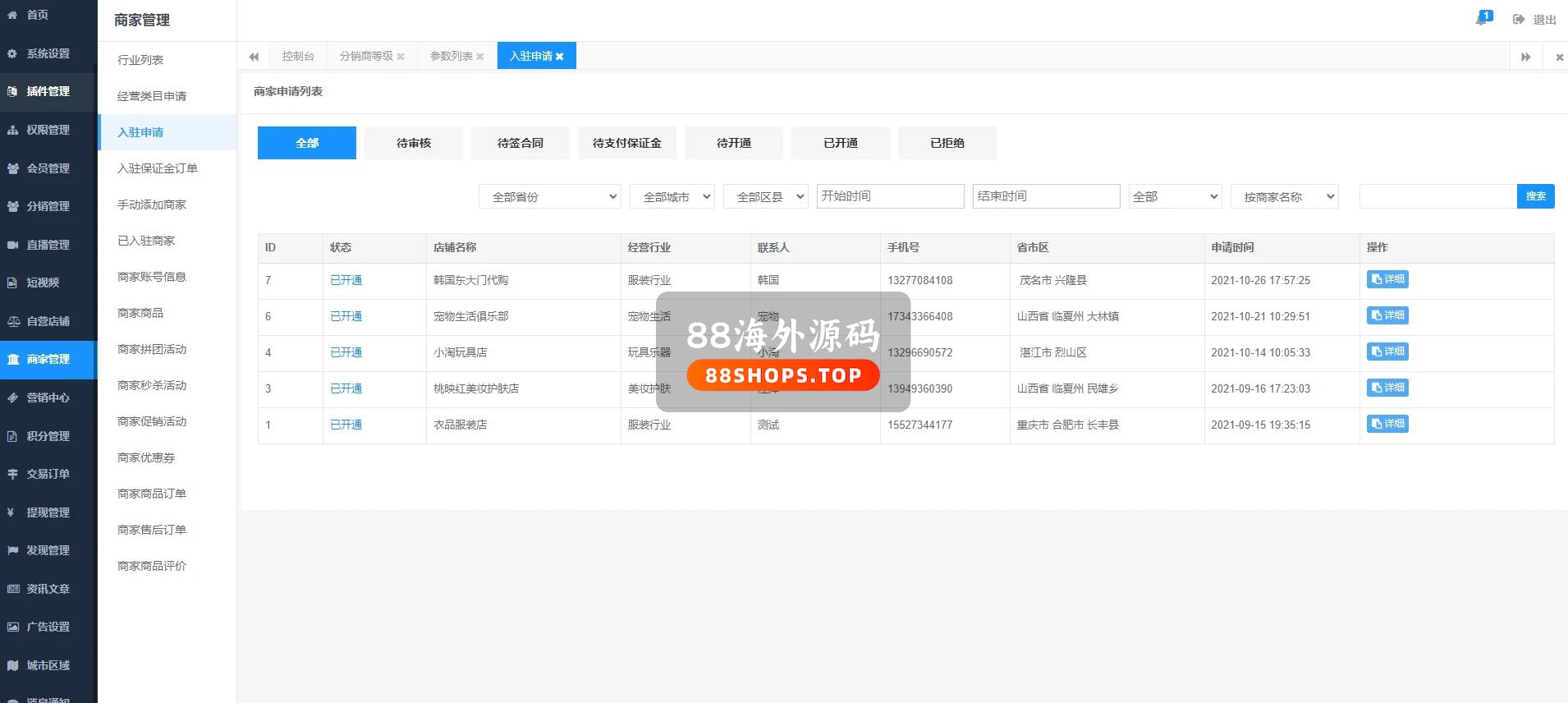View 详细 for 韩国东大门代购
The height and width of the screenshot is (703, 1568).
[1387, 279]
